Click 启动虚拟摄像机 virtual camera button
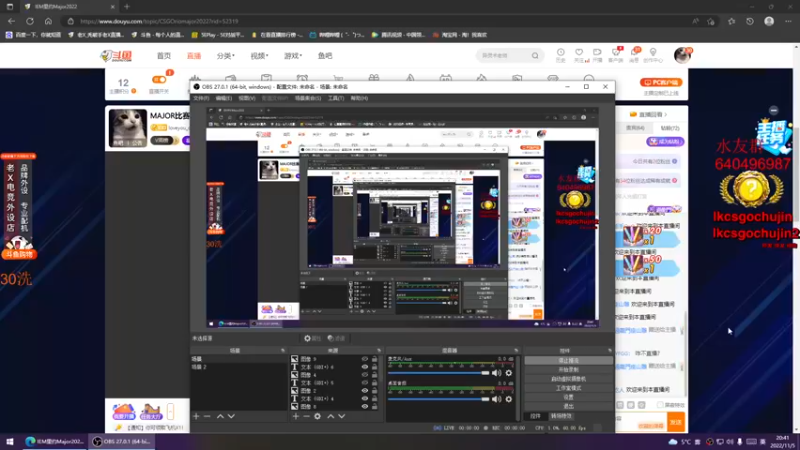Viewport: 800px width, 450px height. click(568, 379)
